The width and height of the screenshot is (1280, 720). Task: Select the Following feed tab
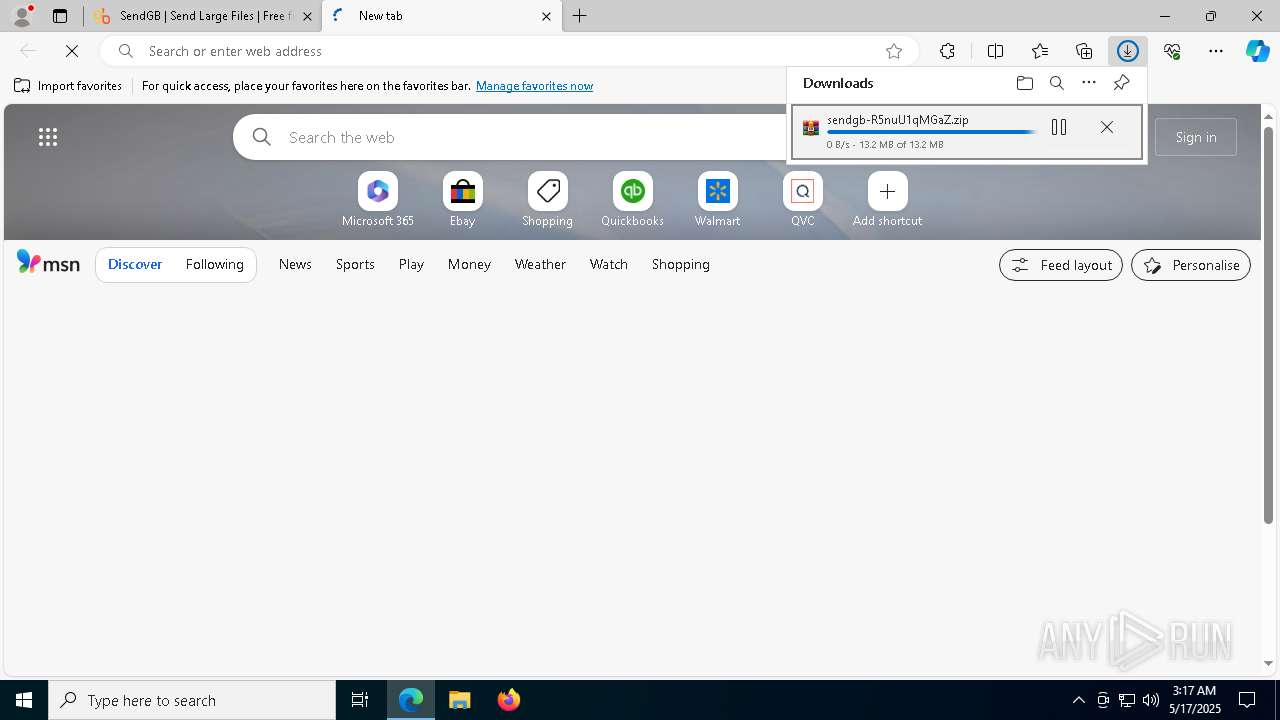coord(215,265)
